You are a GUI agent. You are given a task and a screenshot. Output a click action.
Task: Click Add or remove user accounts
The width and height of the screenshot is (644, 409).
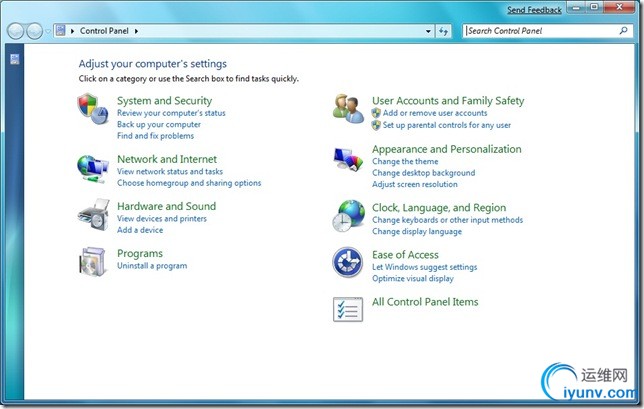(435, 113)
